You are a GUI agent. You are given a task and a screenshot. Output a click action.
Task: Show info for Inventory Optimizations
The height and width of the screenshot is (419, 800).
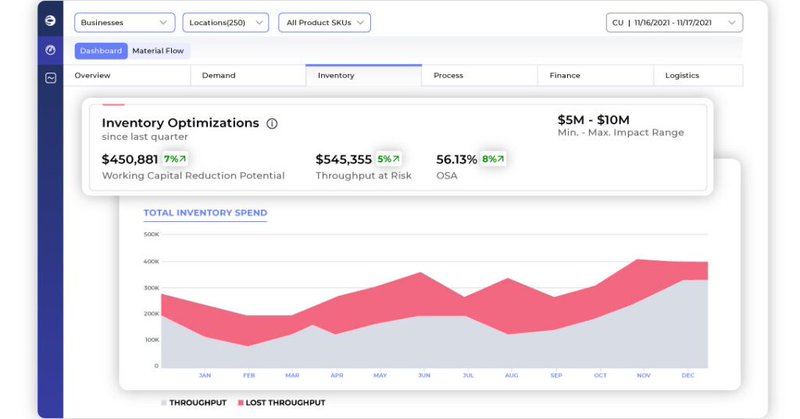(x=272, y=124)
